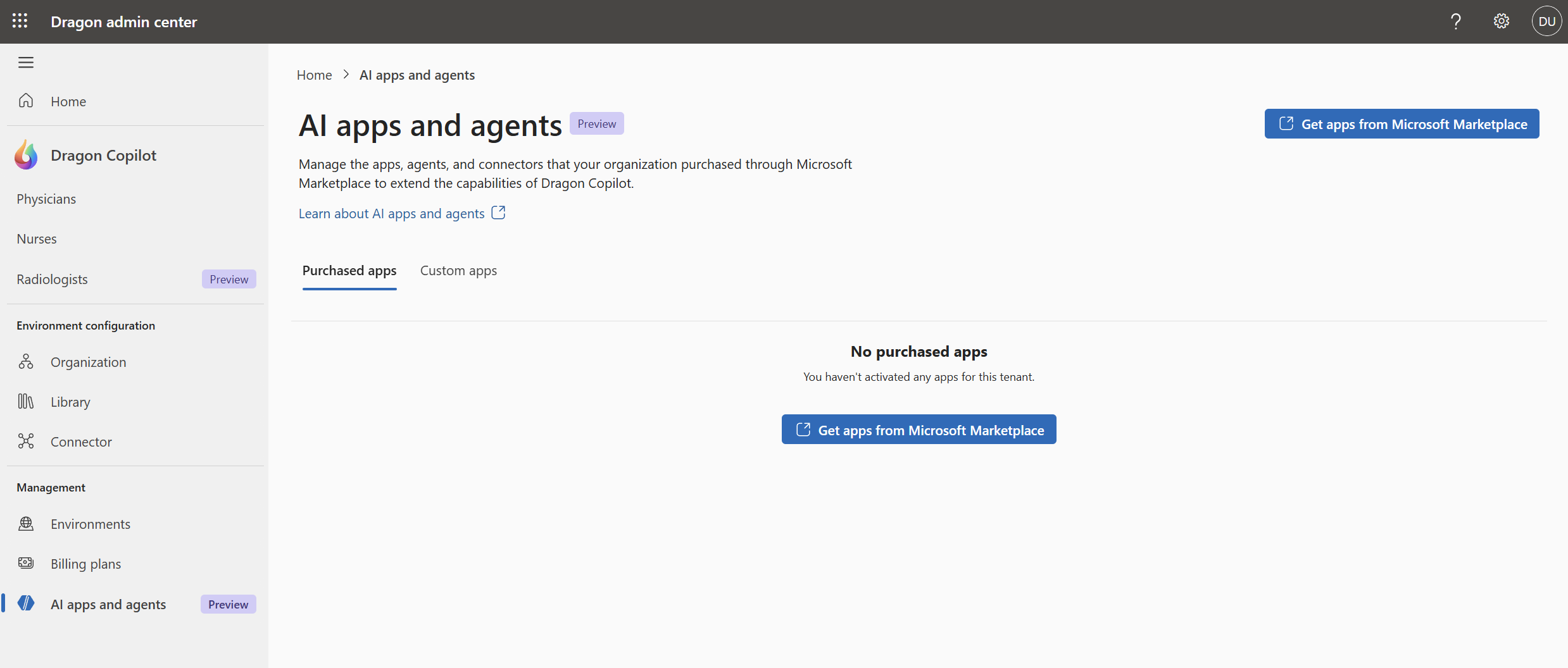
Task: Click the Environments globe icon
Action: [x=26, y=524]
